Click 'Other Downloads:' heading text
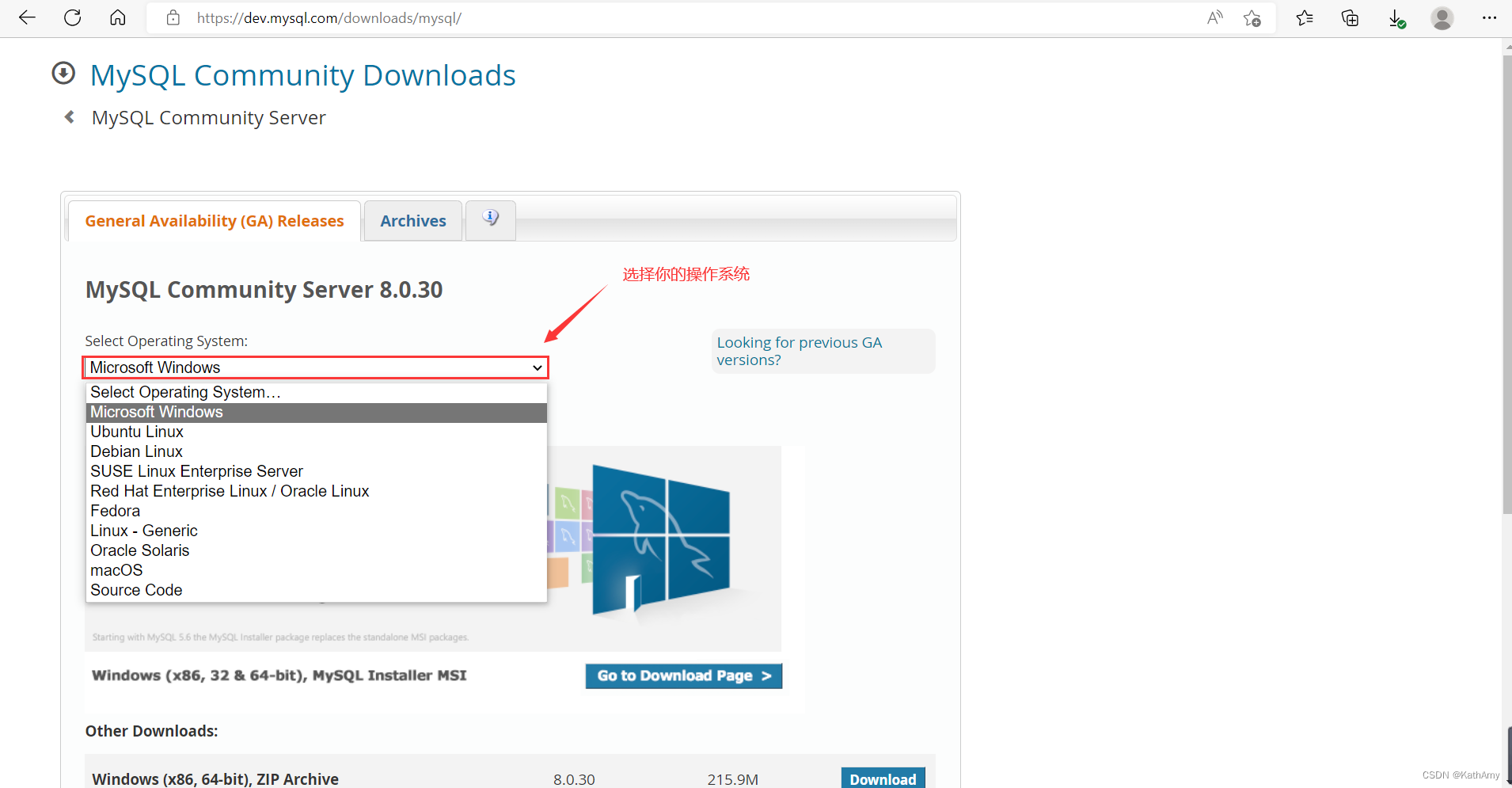Image resolution: width=1512 pixels, height=788 pixels. (x=151, y=731)
